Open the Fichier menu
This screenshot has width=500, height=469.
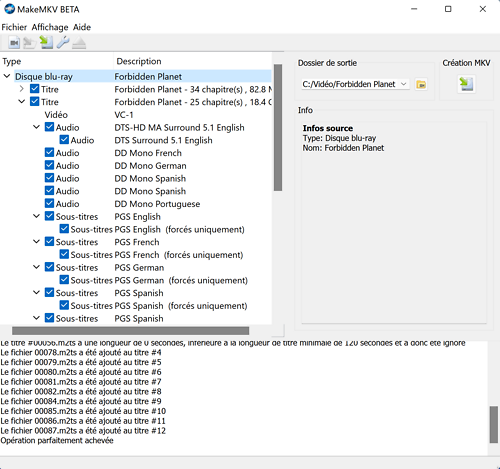[14, 27]
